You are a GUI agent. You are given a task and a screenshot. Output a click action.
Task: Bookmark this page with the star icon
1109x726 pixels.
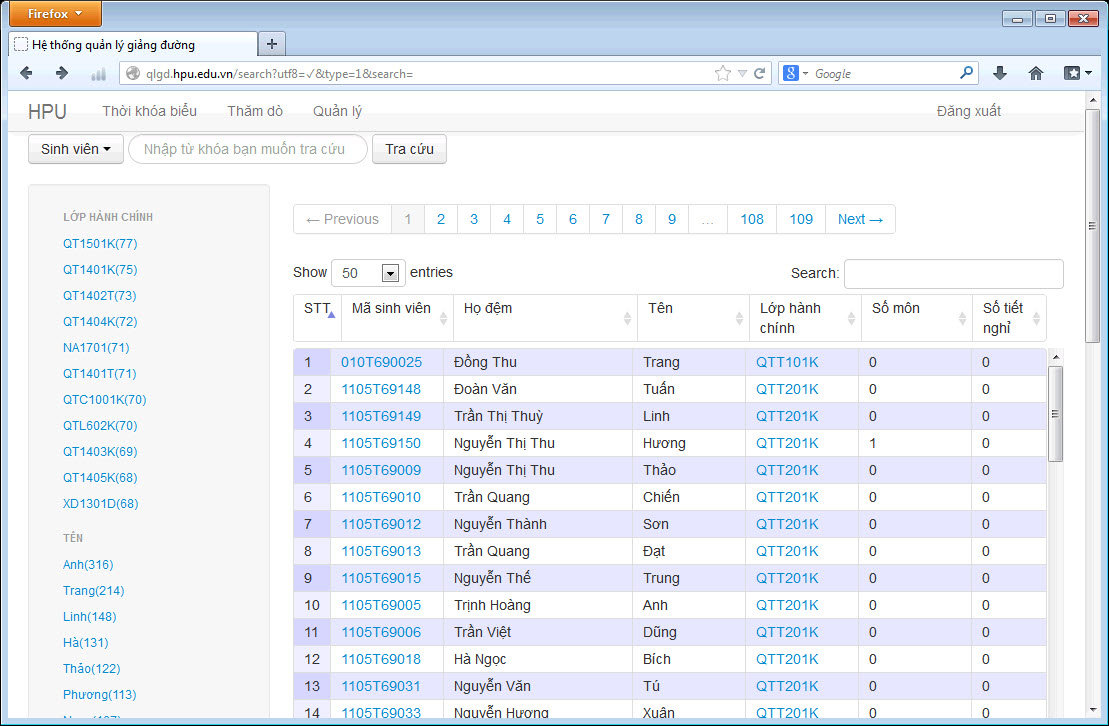coord(722,73)
